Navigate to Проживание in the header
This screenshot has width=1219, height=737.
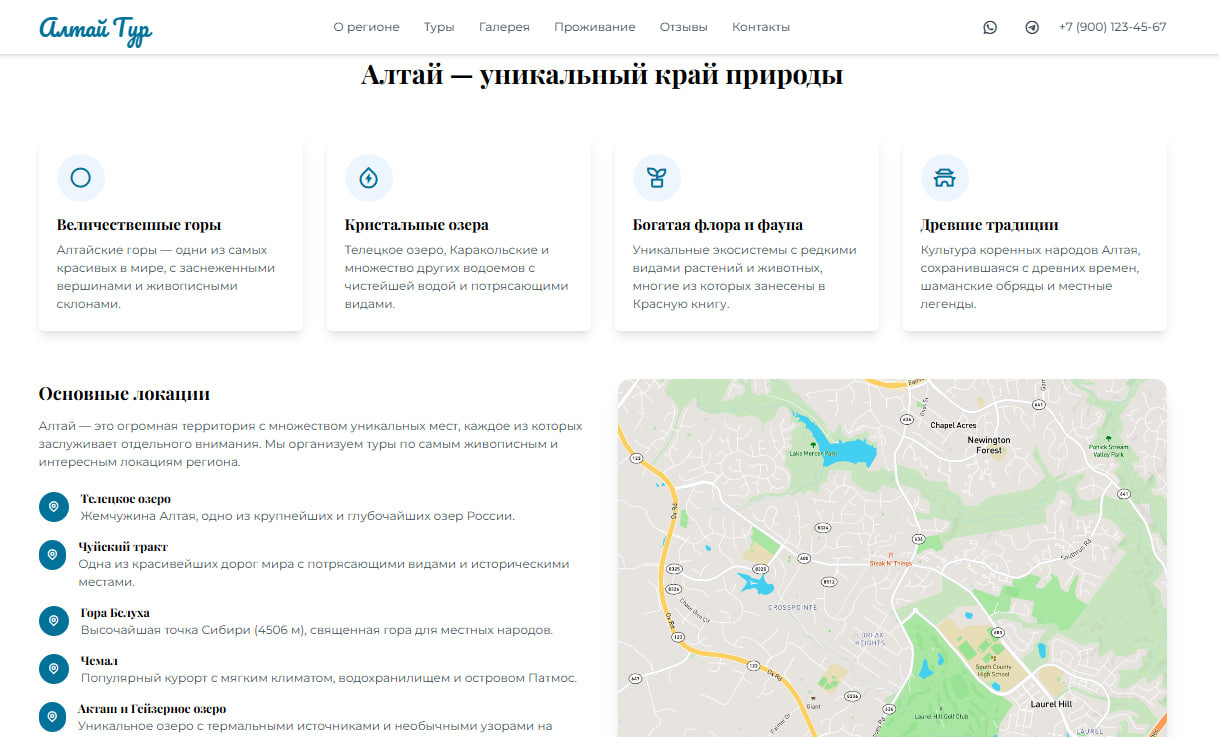pos(595,27)
